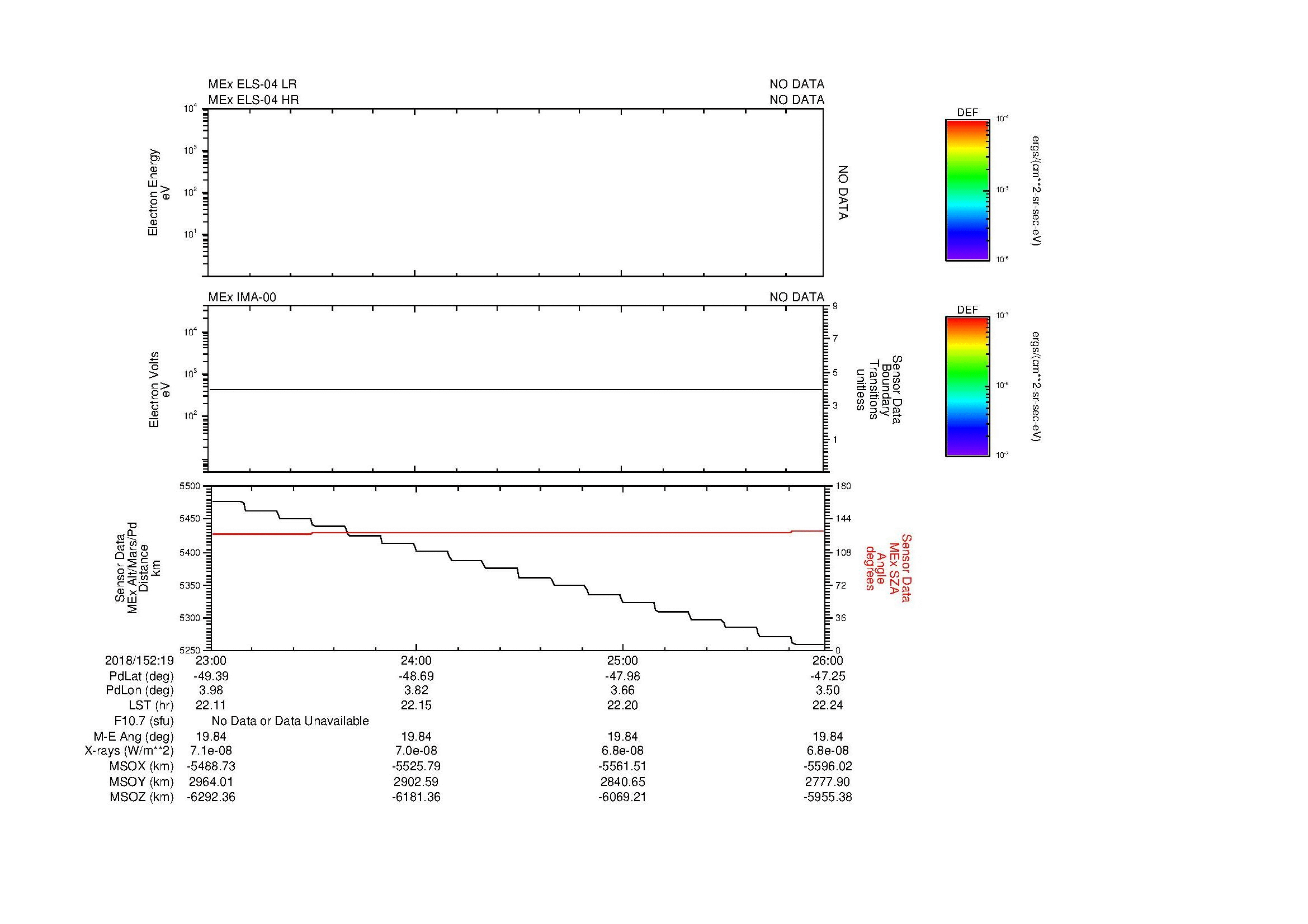Click the '180' SZA axis tick label

click(843, 486)
